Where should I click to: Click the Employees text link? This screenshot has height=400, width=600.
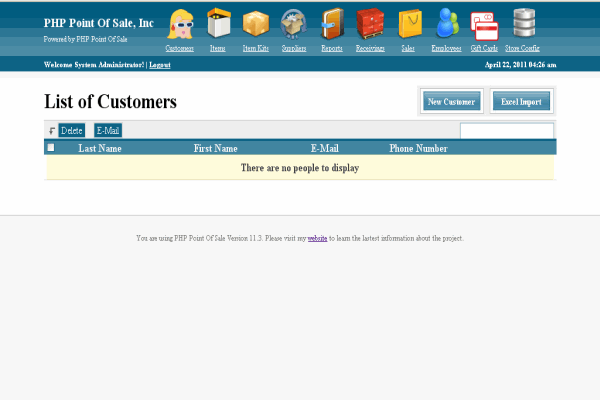click(x=446, y=48)
